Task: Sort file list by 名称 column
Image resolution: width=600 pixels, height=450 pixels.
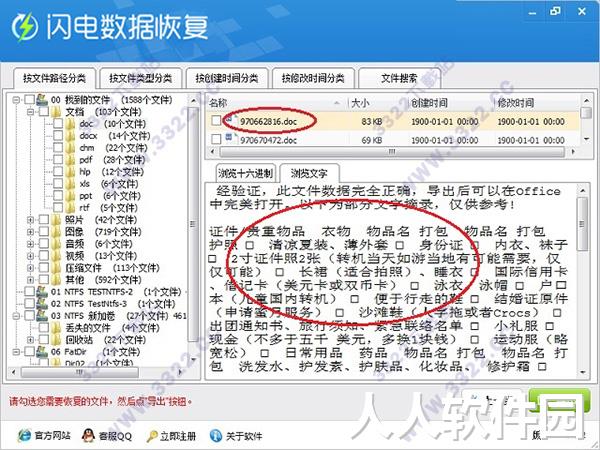Action: [277, 103]
